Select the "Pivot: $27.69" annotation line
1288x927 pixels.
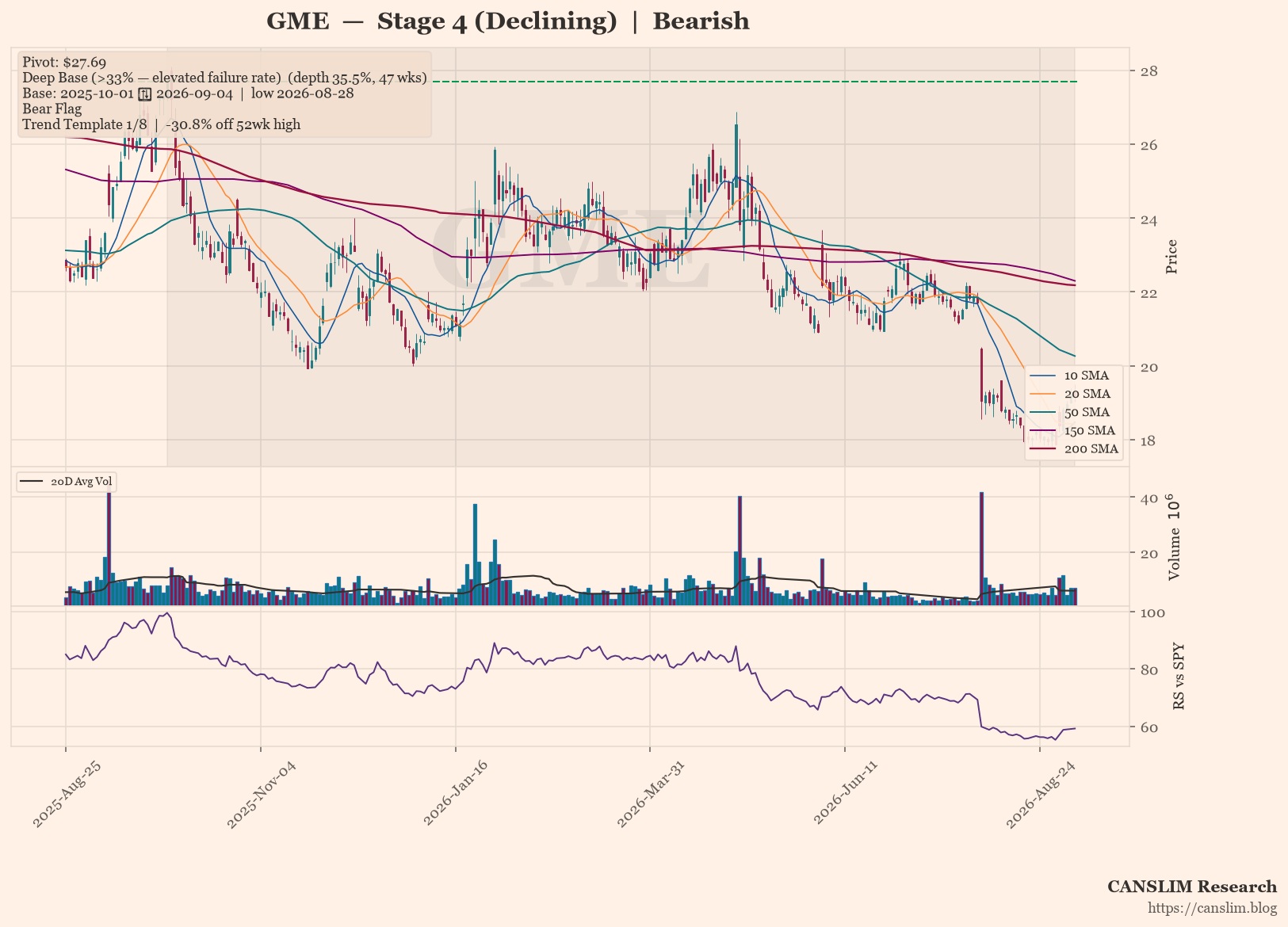[64, 63]
